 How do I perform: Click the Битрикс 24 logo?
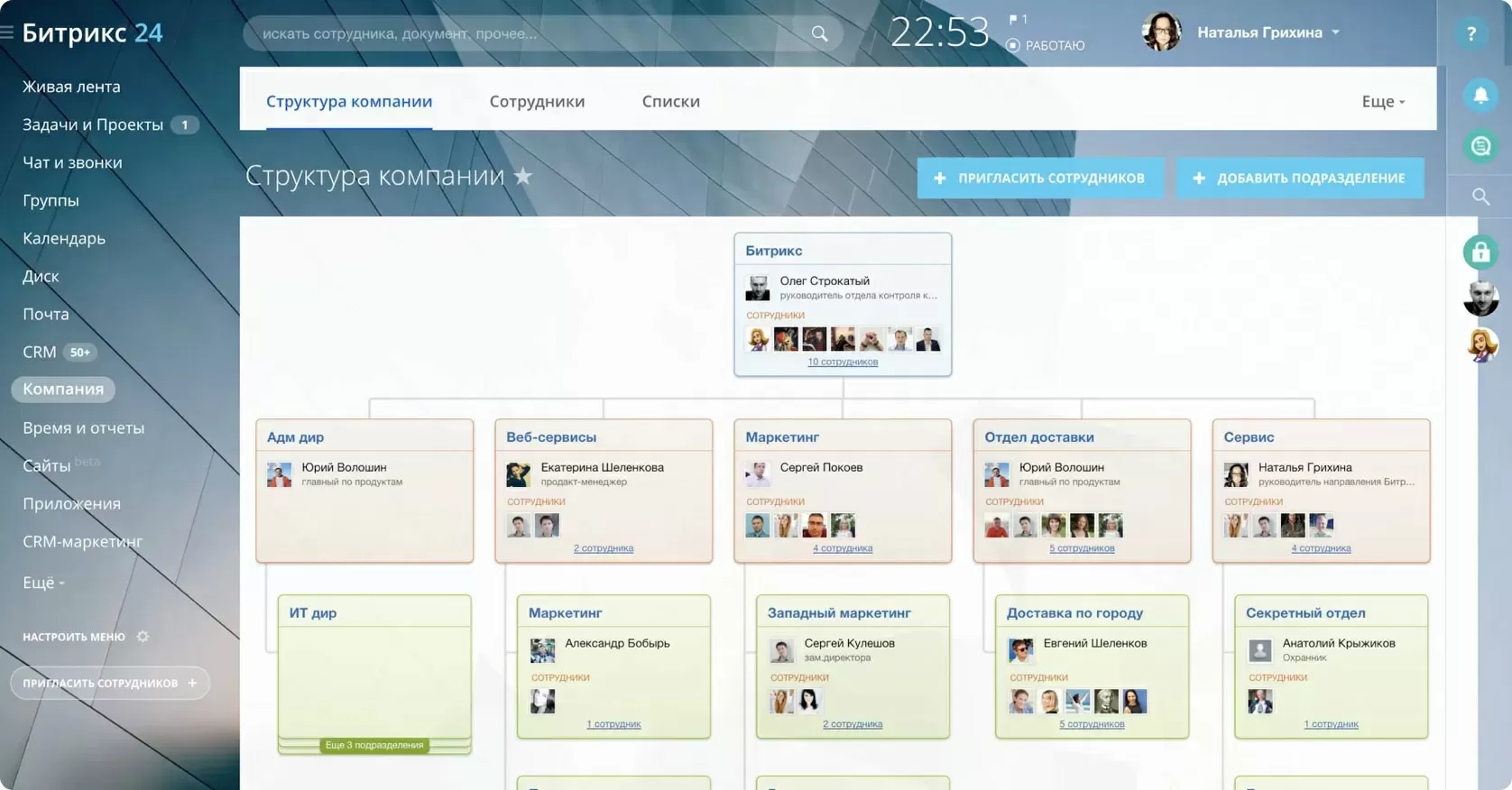(x=92, y=32)
